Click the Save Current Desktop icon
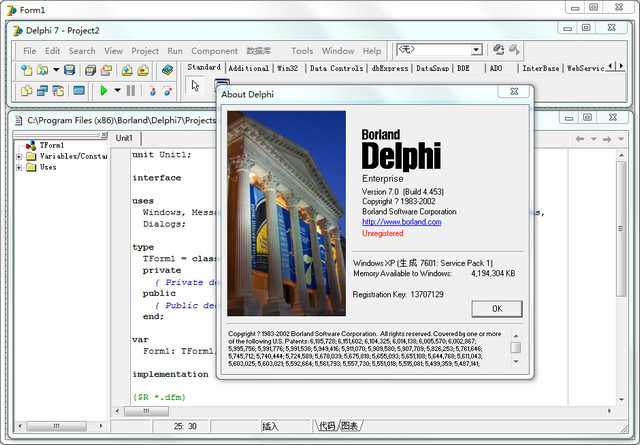This screenshot has height=445, width=640. (498, 50)
